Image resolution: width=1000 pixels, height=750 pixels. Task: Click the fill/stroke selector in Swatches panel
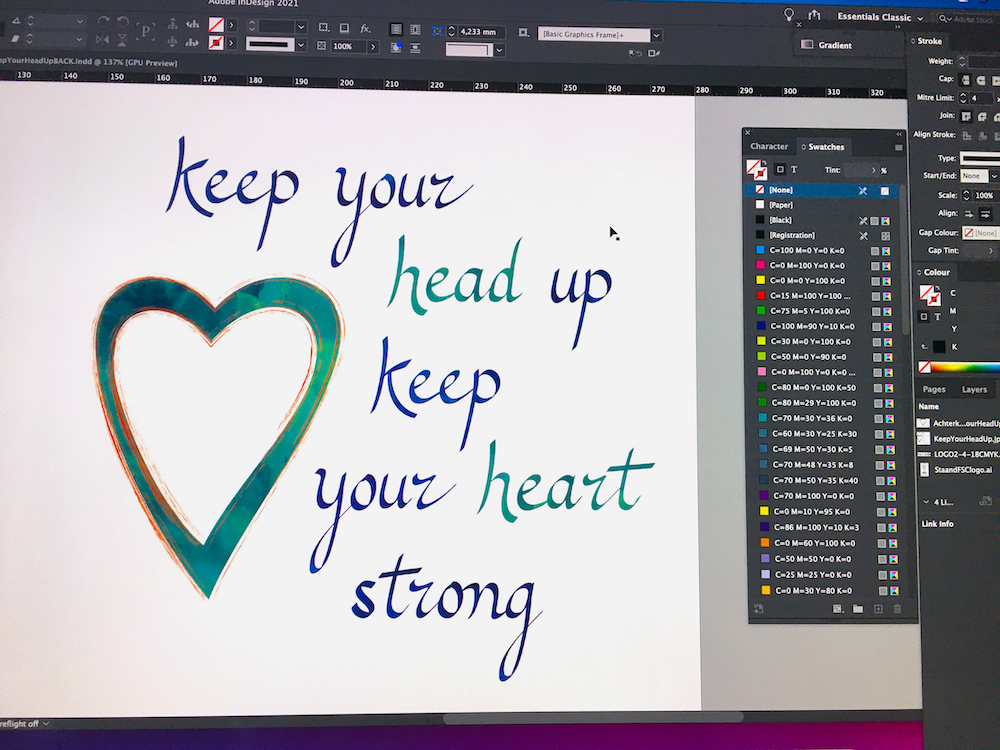click(757, 169)
